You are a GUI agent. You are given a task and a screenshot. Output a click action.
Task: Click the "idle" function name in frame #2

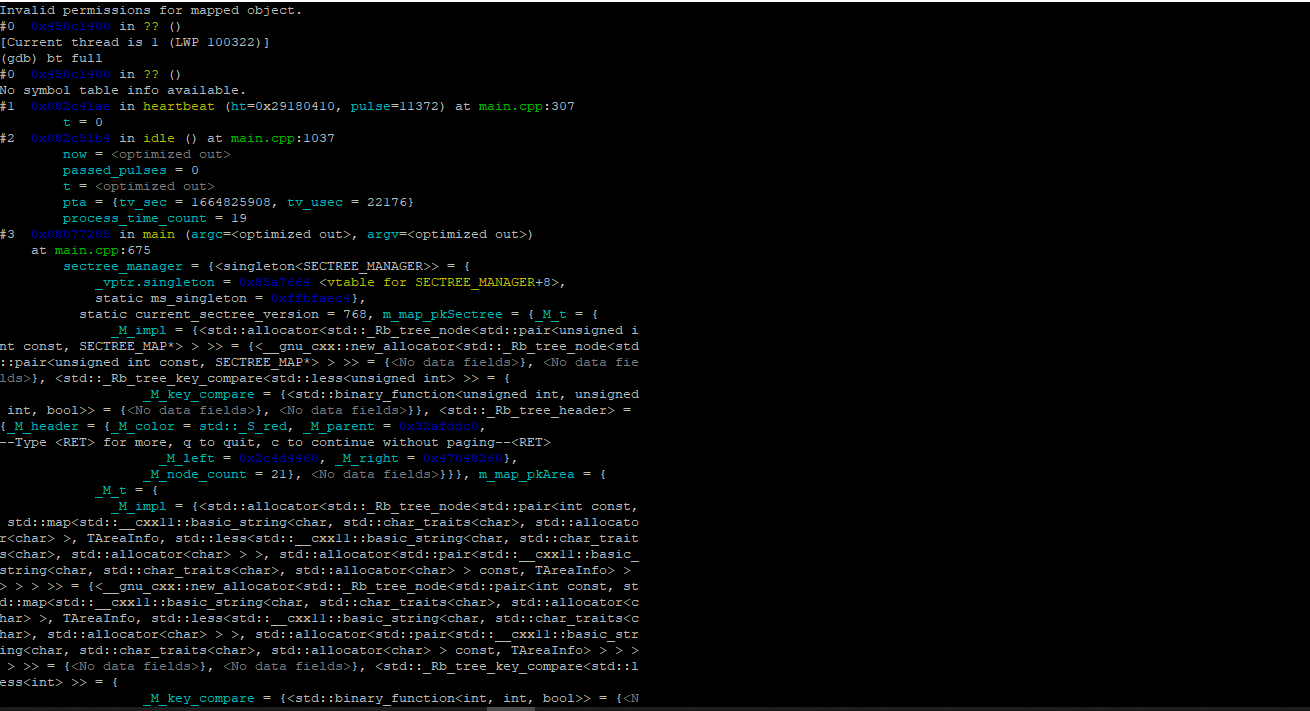point(159,138)
